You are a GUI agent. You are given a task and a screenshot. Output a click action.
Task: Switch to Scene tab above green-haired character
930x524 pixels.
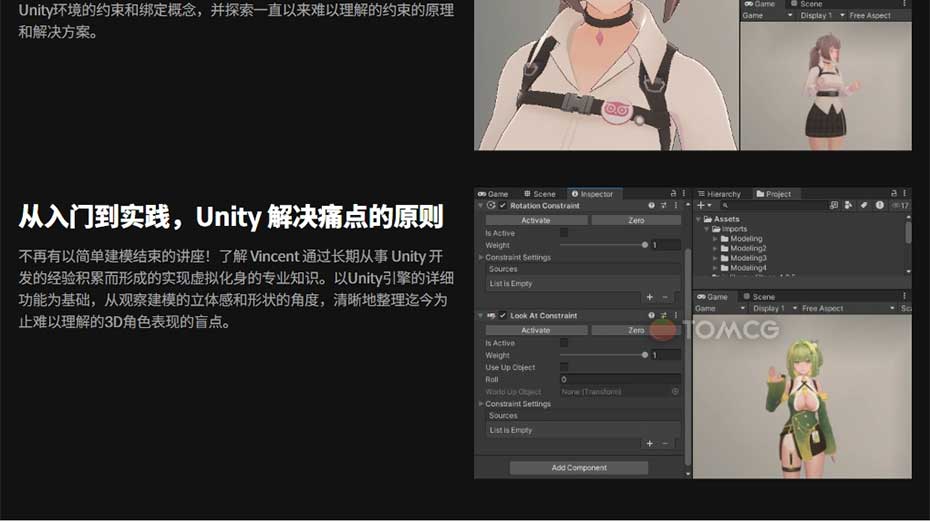coord(759,297)
